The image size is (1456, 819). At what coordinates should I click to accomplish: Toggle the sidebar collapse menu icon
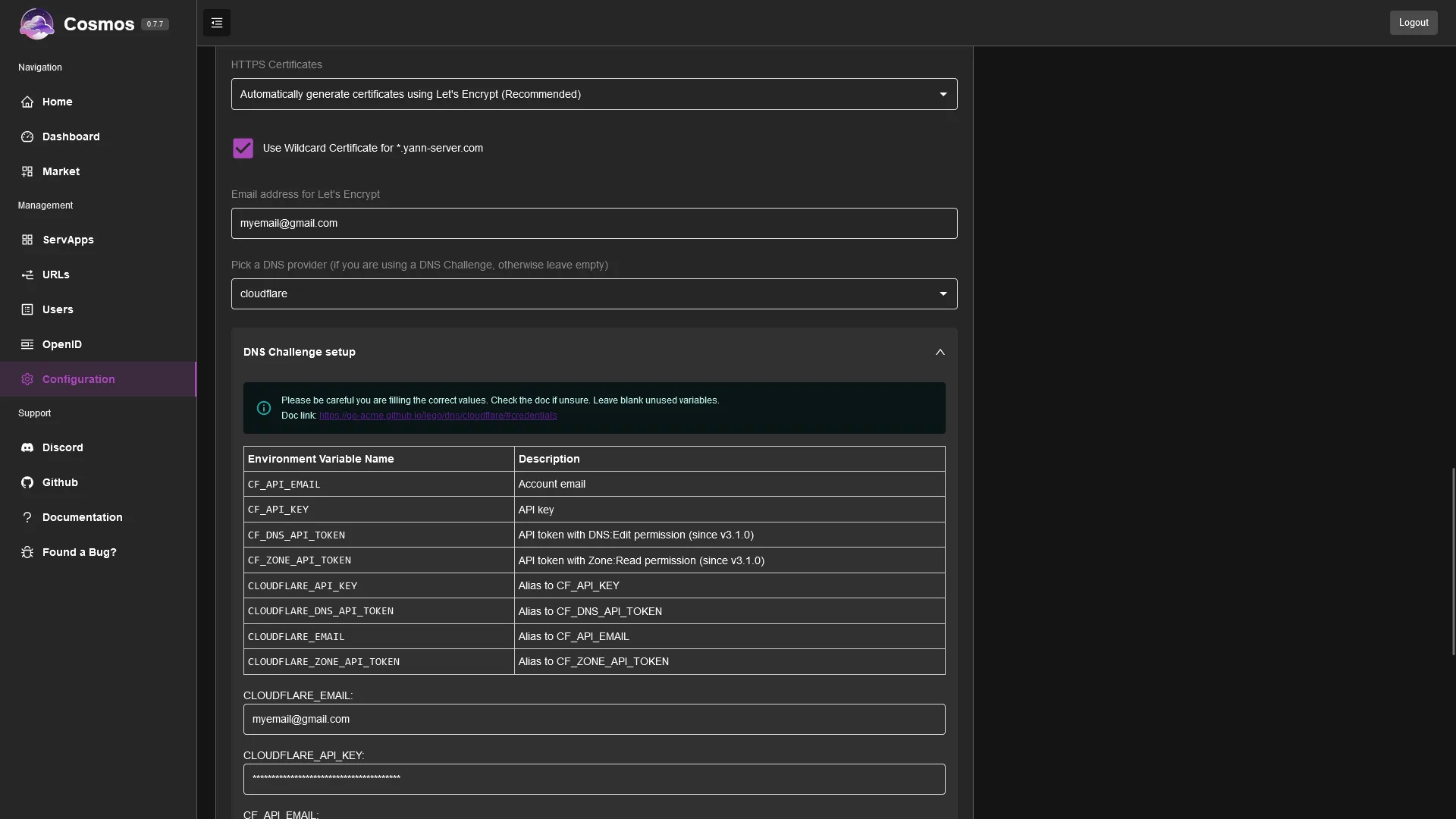pos(217,23)
